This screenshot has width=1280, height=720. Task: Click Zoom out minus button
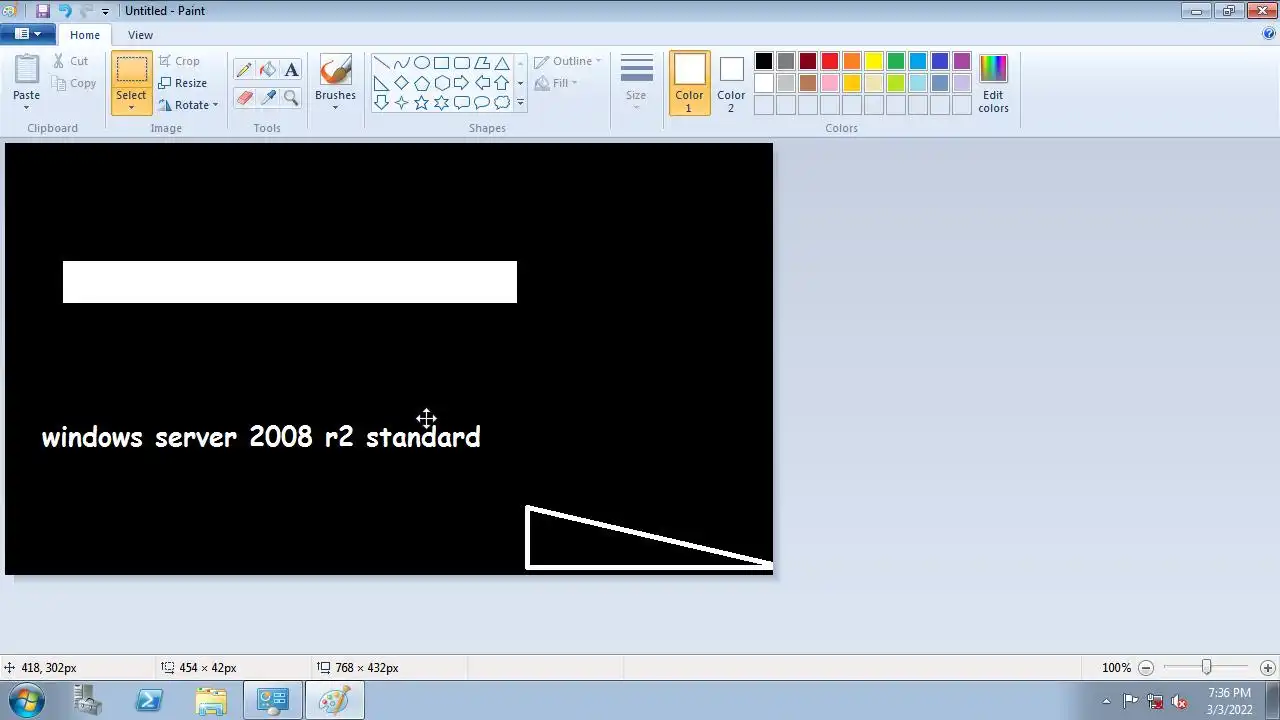click(x=1146, y=668)
